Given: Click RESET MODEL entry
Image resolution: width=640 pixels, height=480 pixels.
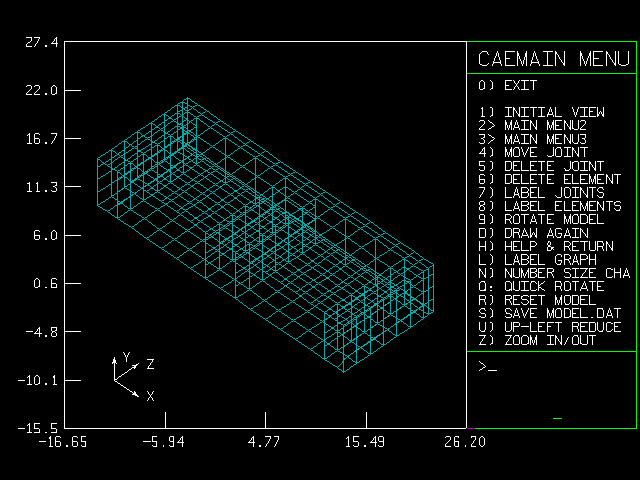Looking at the screenshot, I should pos(538,300).
